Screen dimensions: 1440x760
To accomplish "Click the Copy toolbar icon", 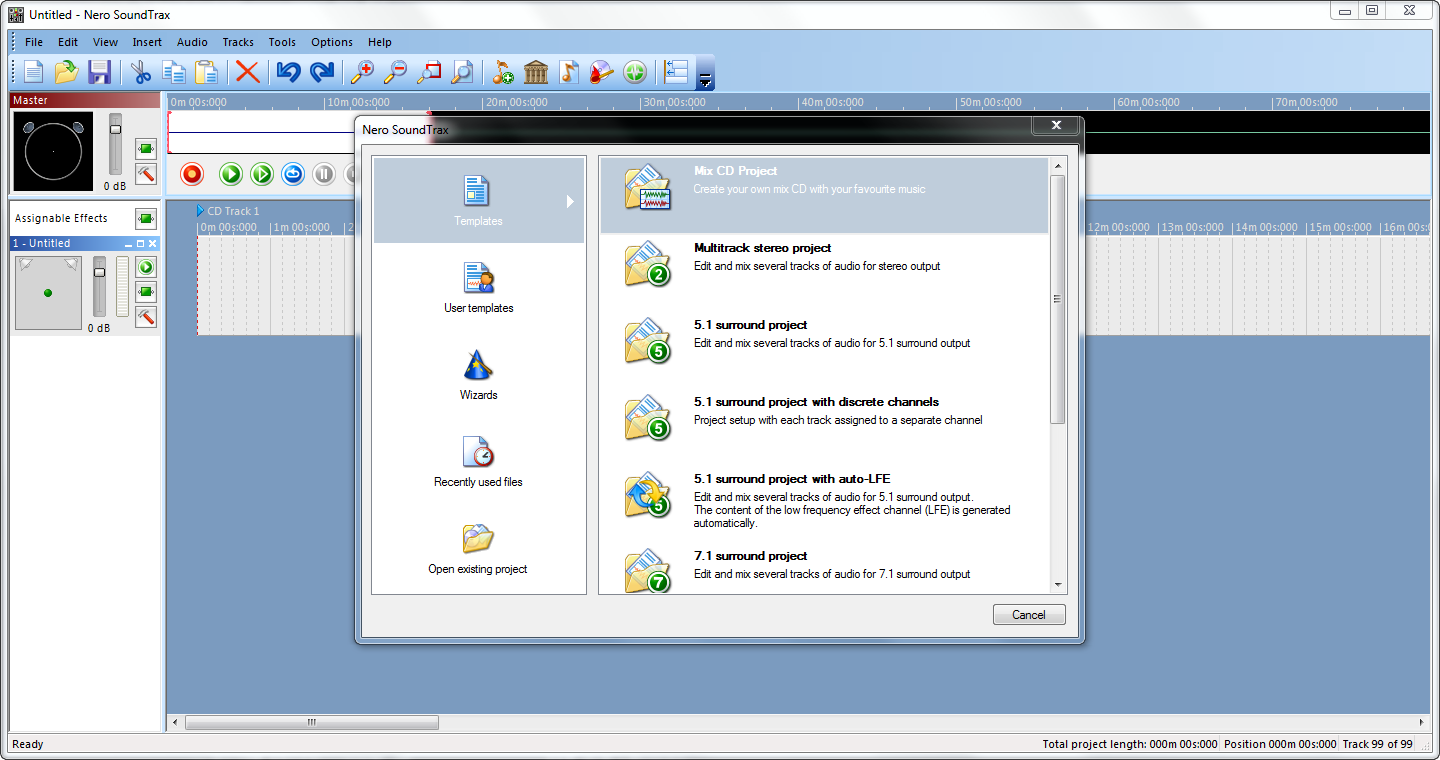I will (x=174, y=72).
